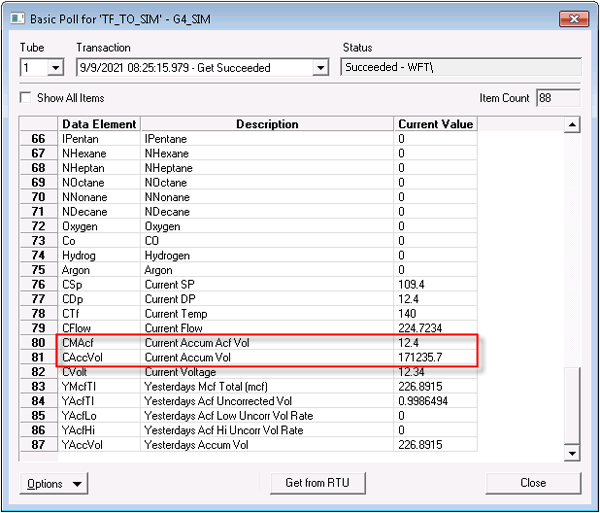Click the YAccVol data element cell
The width and height of the screenshot is (600, 513).
[99, 445]
